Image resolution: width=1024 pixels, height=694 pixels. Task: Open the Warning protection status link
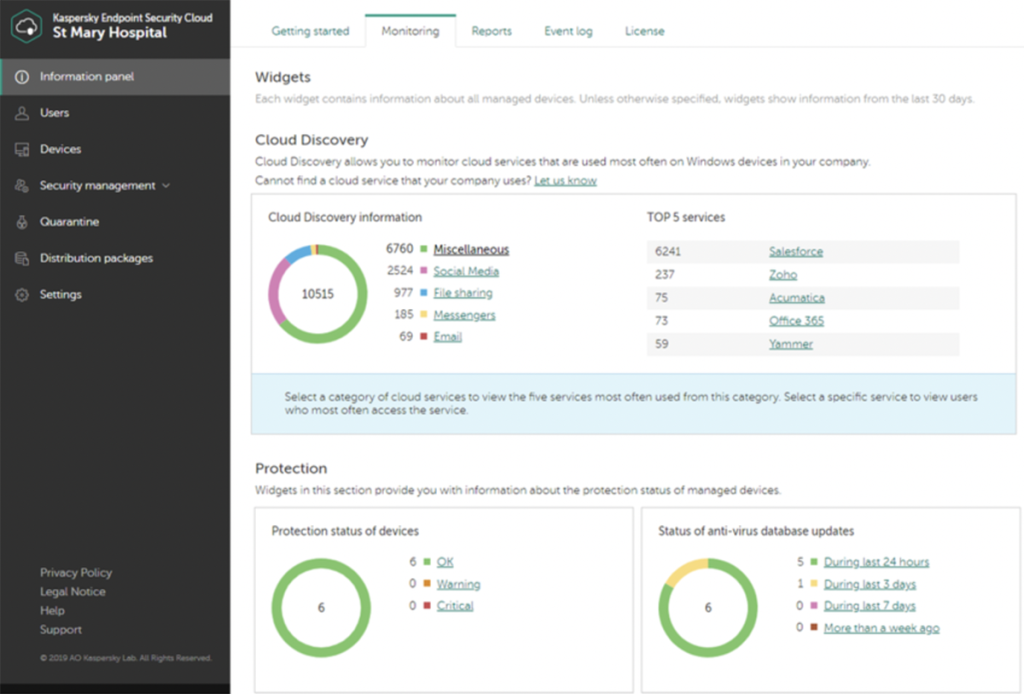tap(458, 584)
